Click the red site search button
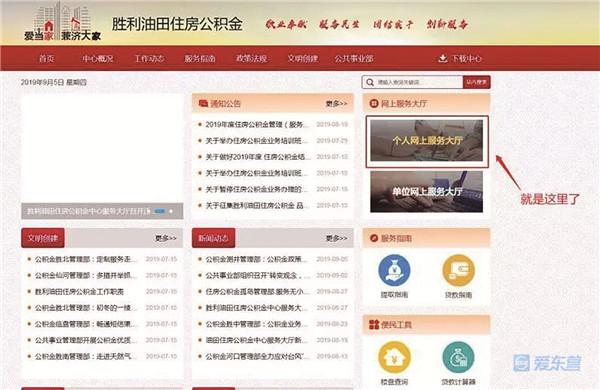The image size is (600, 390). pyautogui.click(x=476, y=82)
